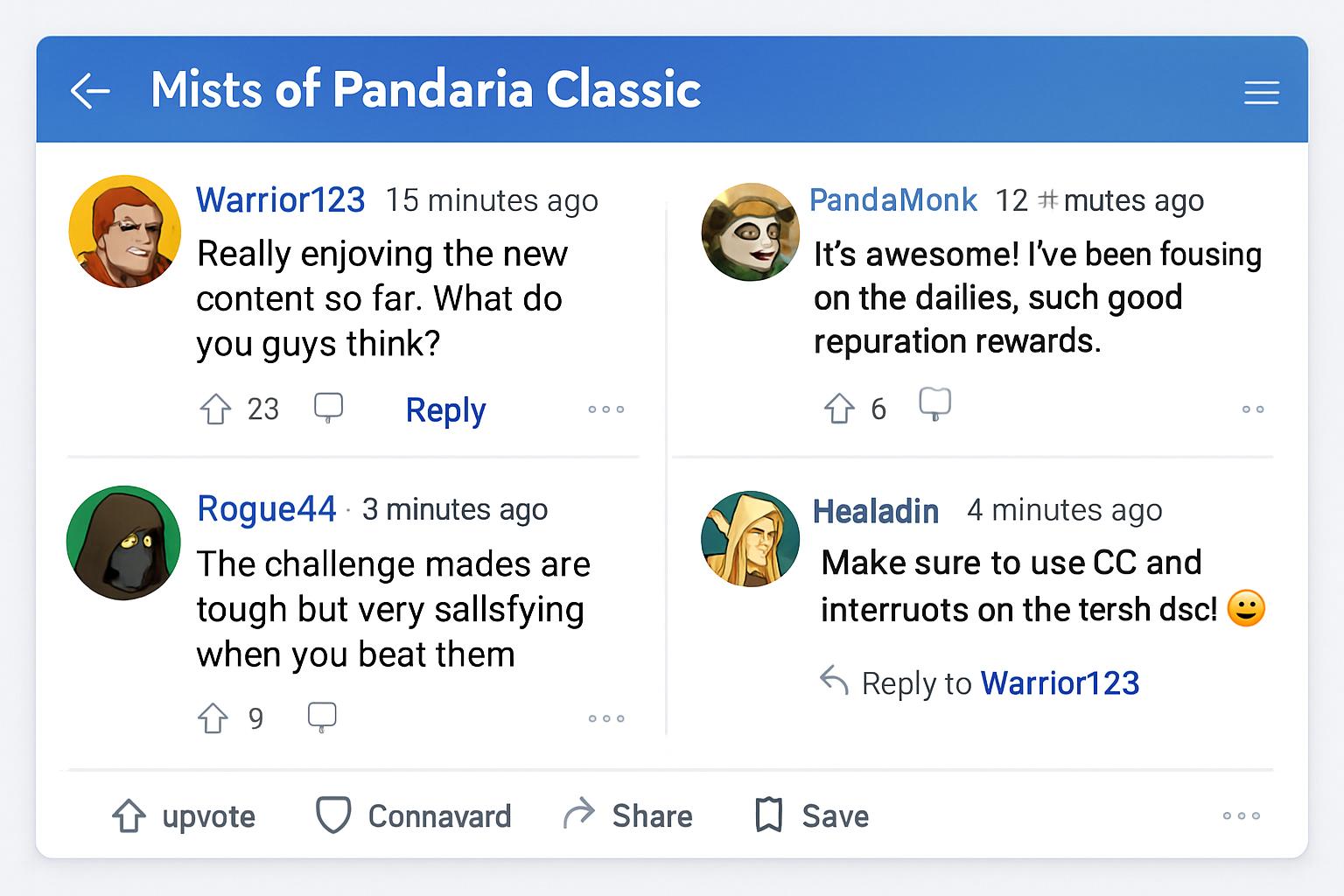Screen dimensions: 1344x896
Task: Upvote Rogue44's comment
Action: 213,718
